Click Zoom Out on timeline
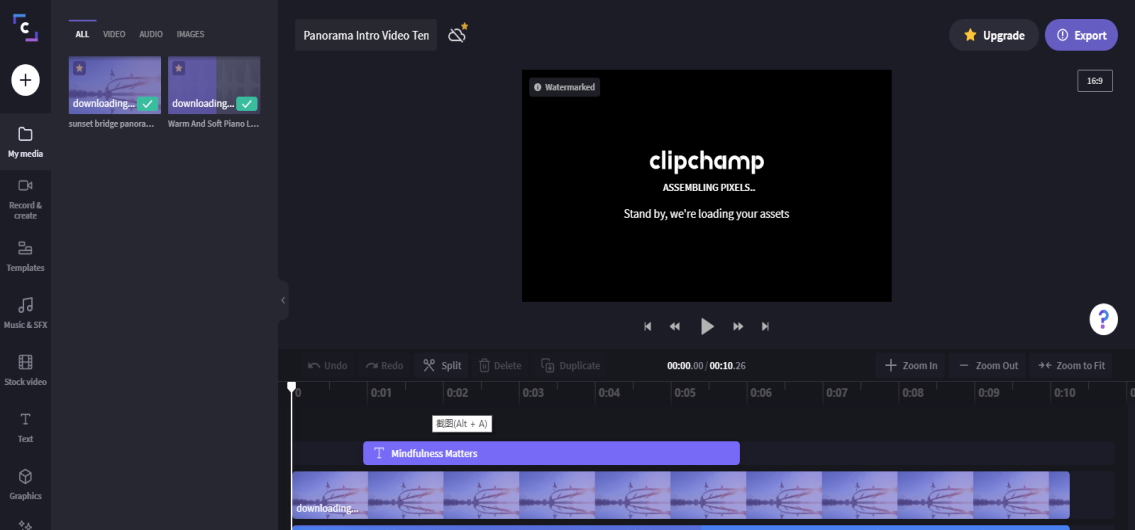The image size is (1135, 530). coord(988,366)
